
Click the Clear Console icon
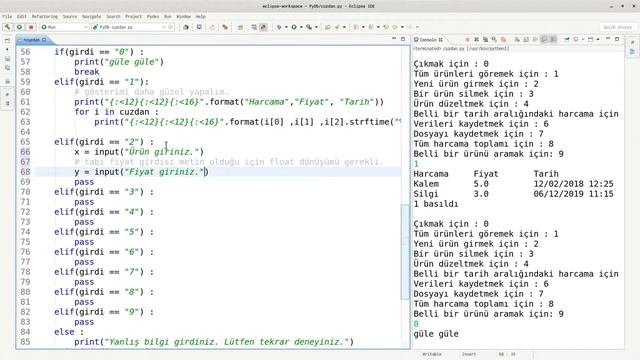(517, 40)
